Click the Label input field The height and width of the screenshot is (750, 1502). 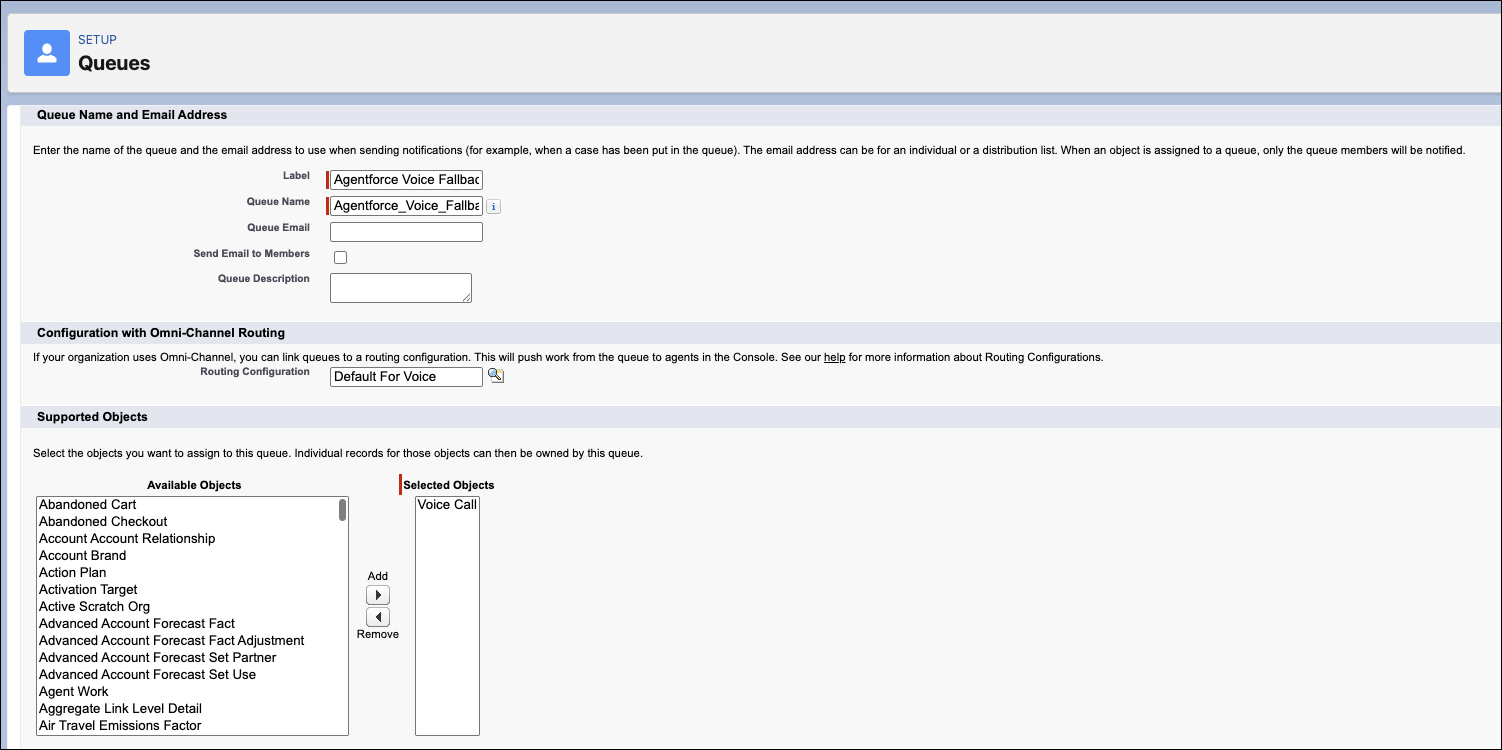click(x=406, y=180)
